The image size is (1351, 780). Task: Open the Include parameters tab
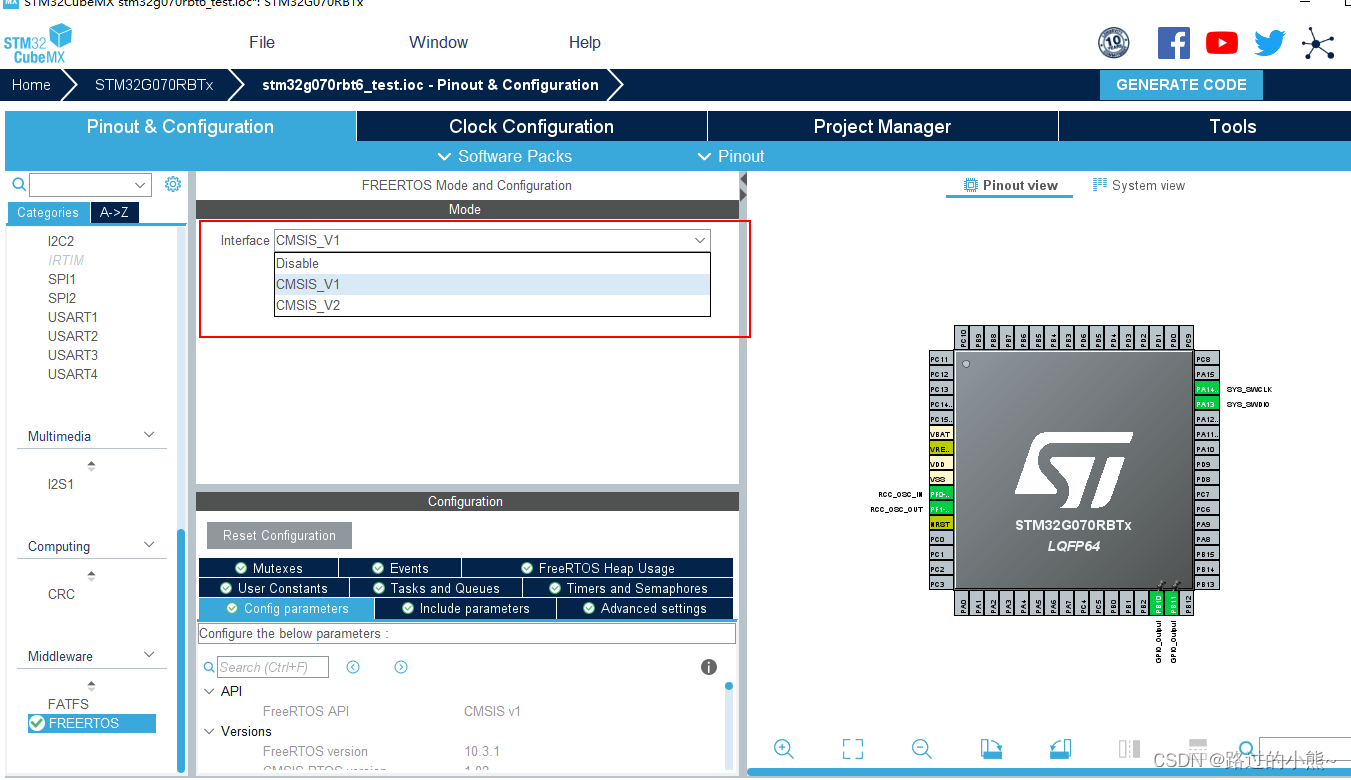[465, 608]
